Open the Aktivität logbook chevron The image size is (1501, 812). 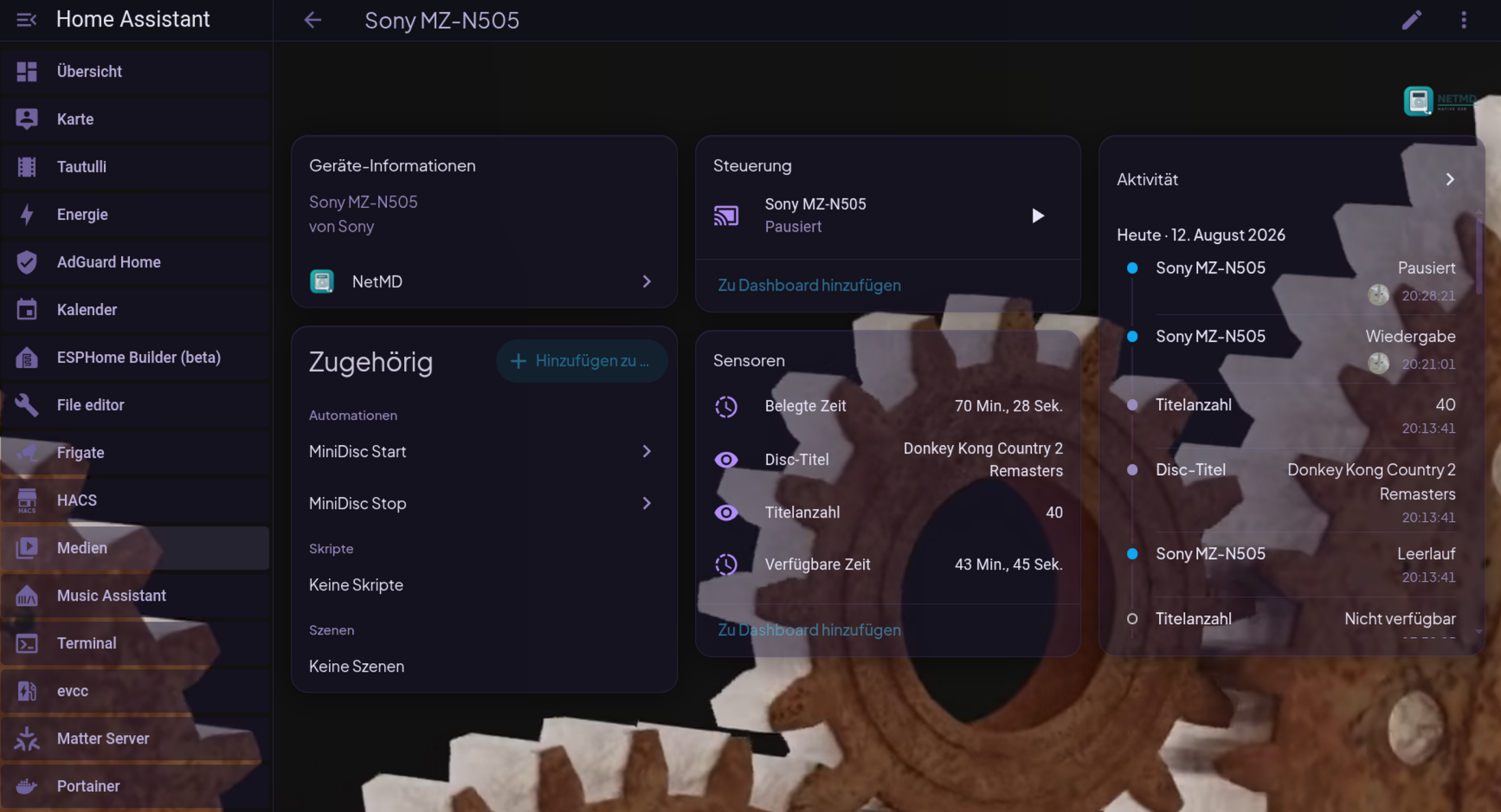(1450, 179)
